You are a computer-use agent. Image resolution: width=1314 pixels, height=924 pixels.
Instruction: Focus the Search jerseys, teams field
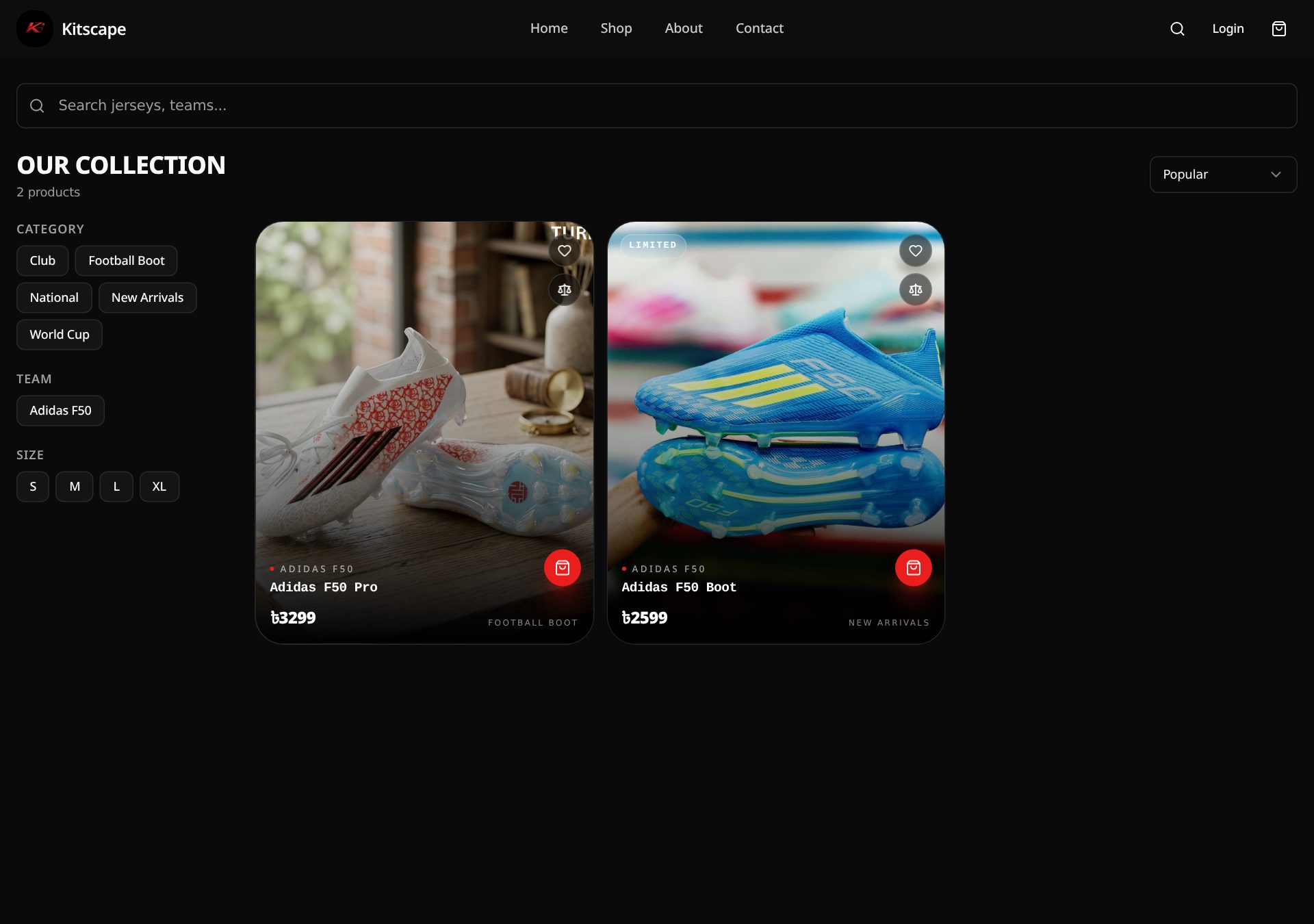coord(657,106)
